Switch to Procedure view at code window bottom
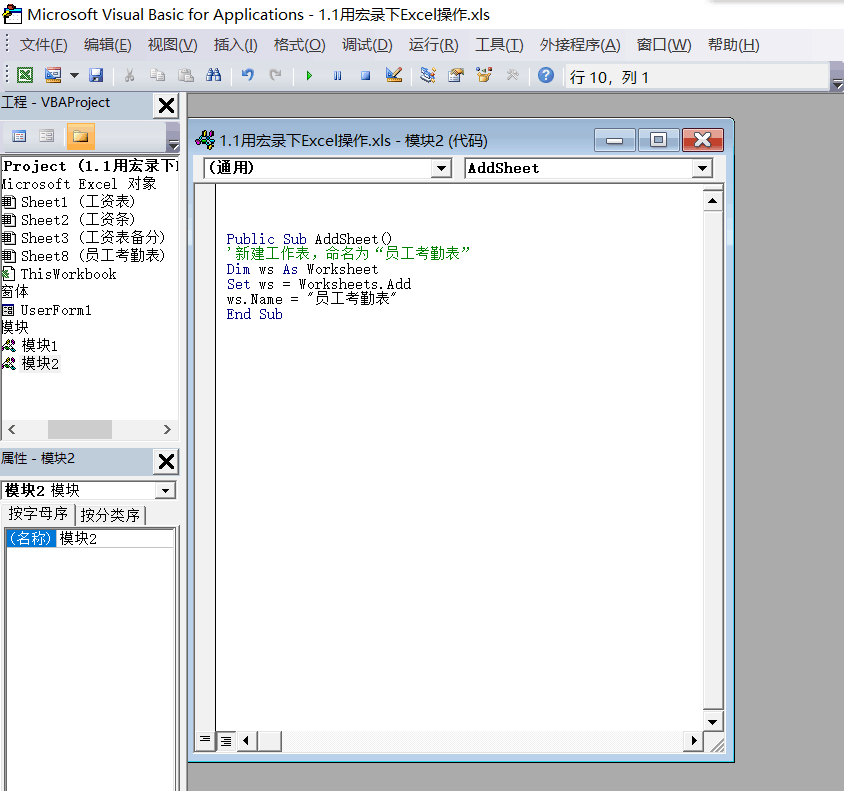Screen dimensions: 844x791 (x=205, y=741)
